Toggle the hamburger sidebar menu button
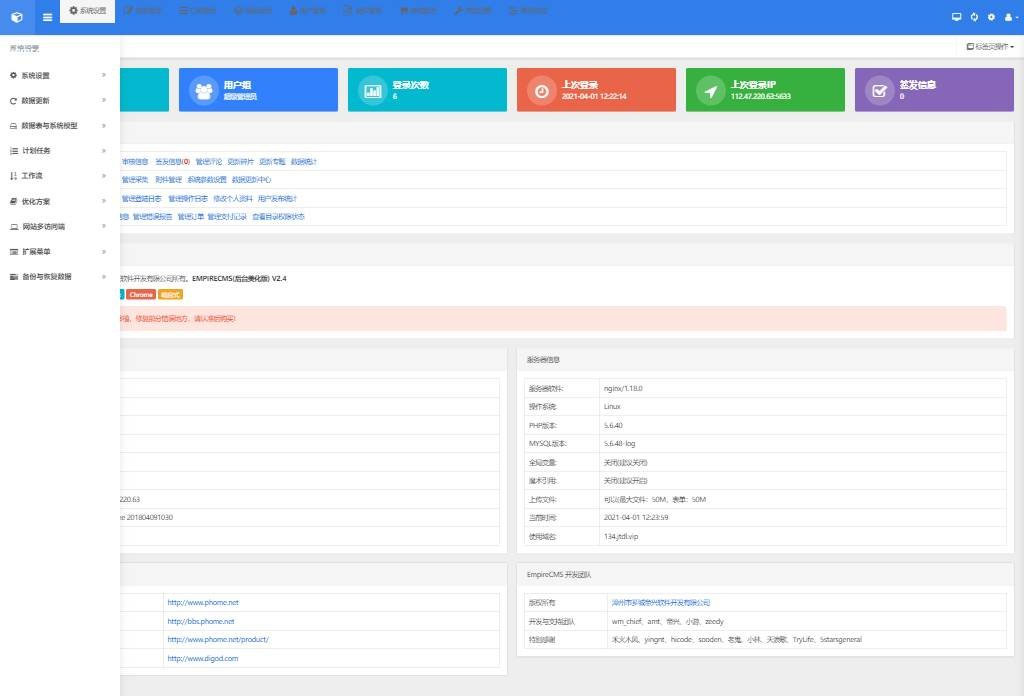This screenshot has height=696, width=1024. pyautogui.click(x=47, y=17)
